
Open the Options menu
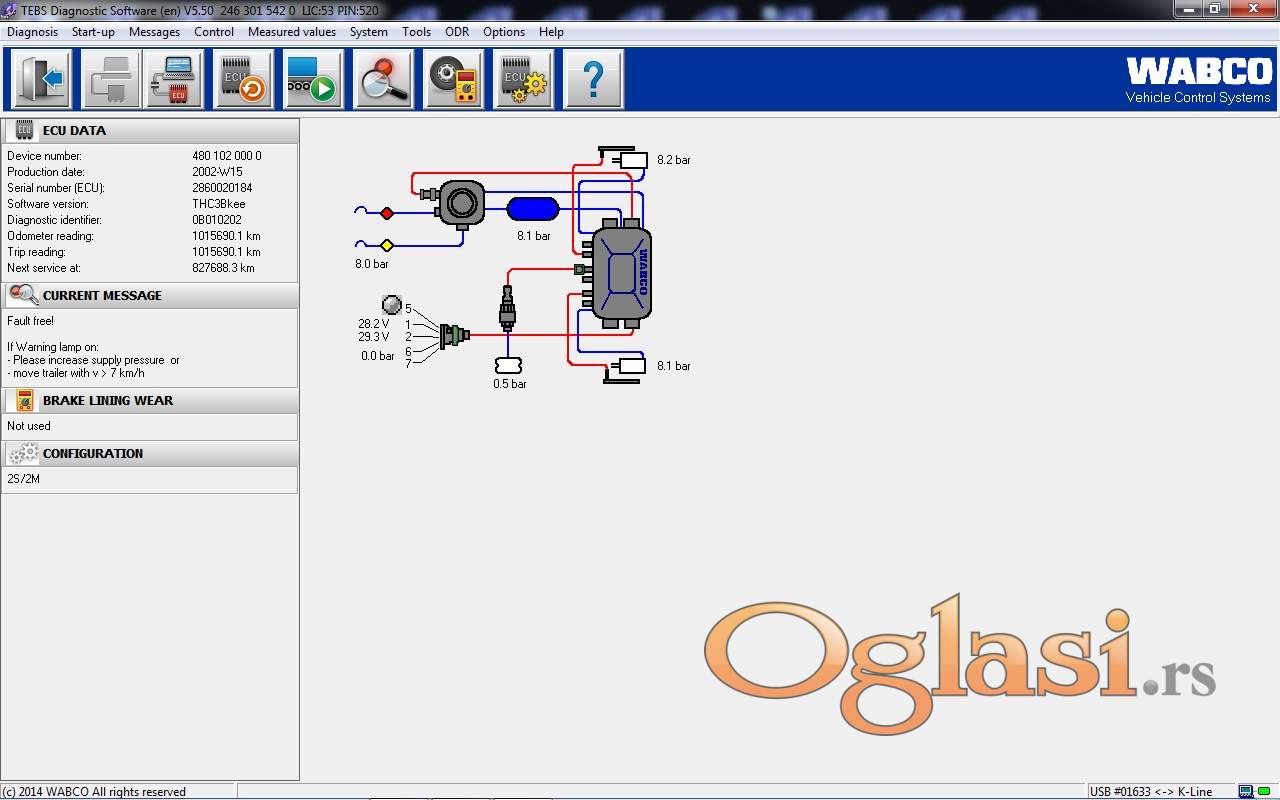(x=504, y=32)
